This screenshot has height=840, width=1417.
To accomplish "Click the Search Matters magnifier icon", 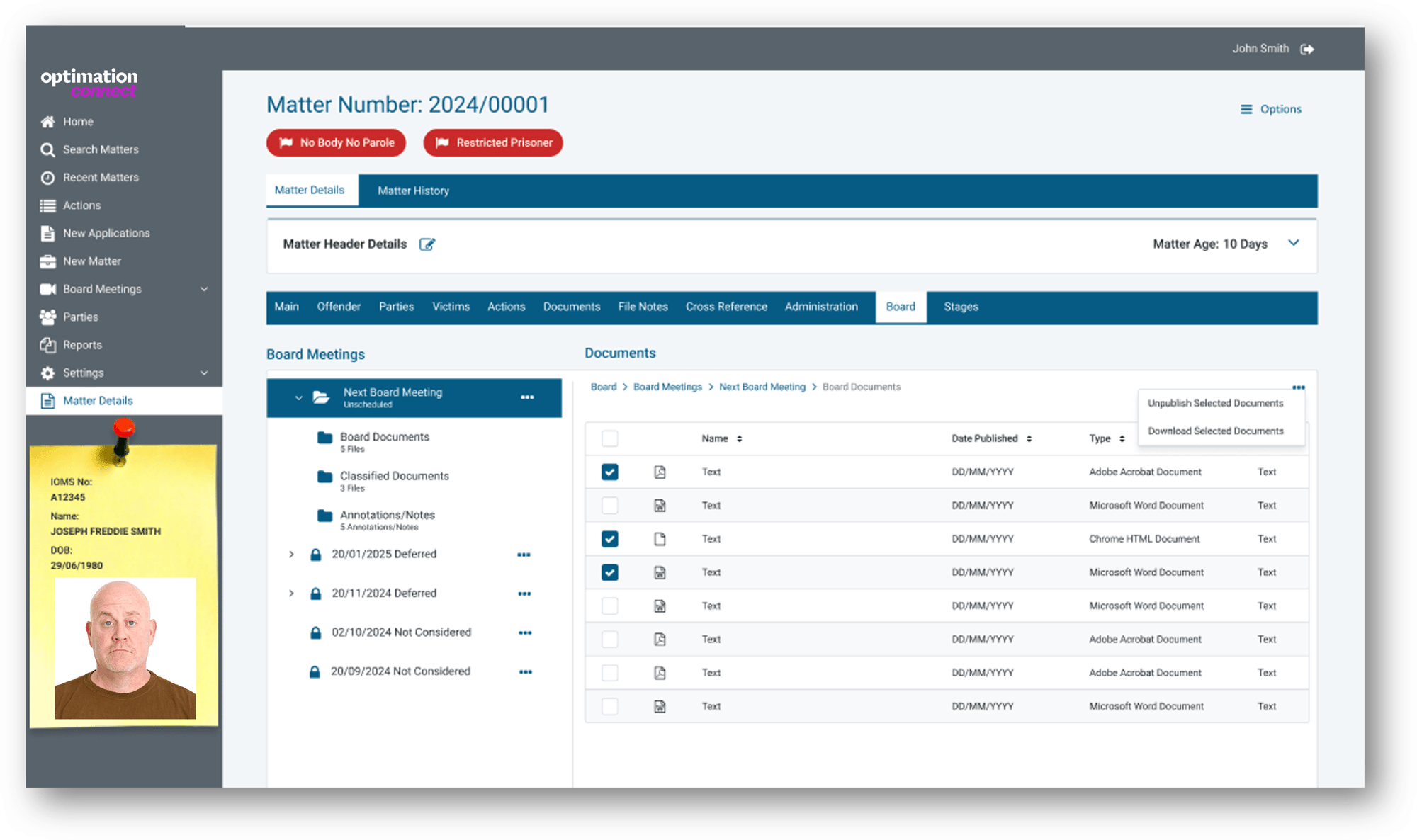I will coord(47,149).
